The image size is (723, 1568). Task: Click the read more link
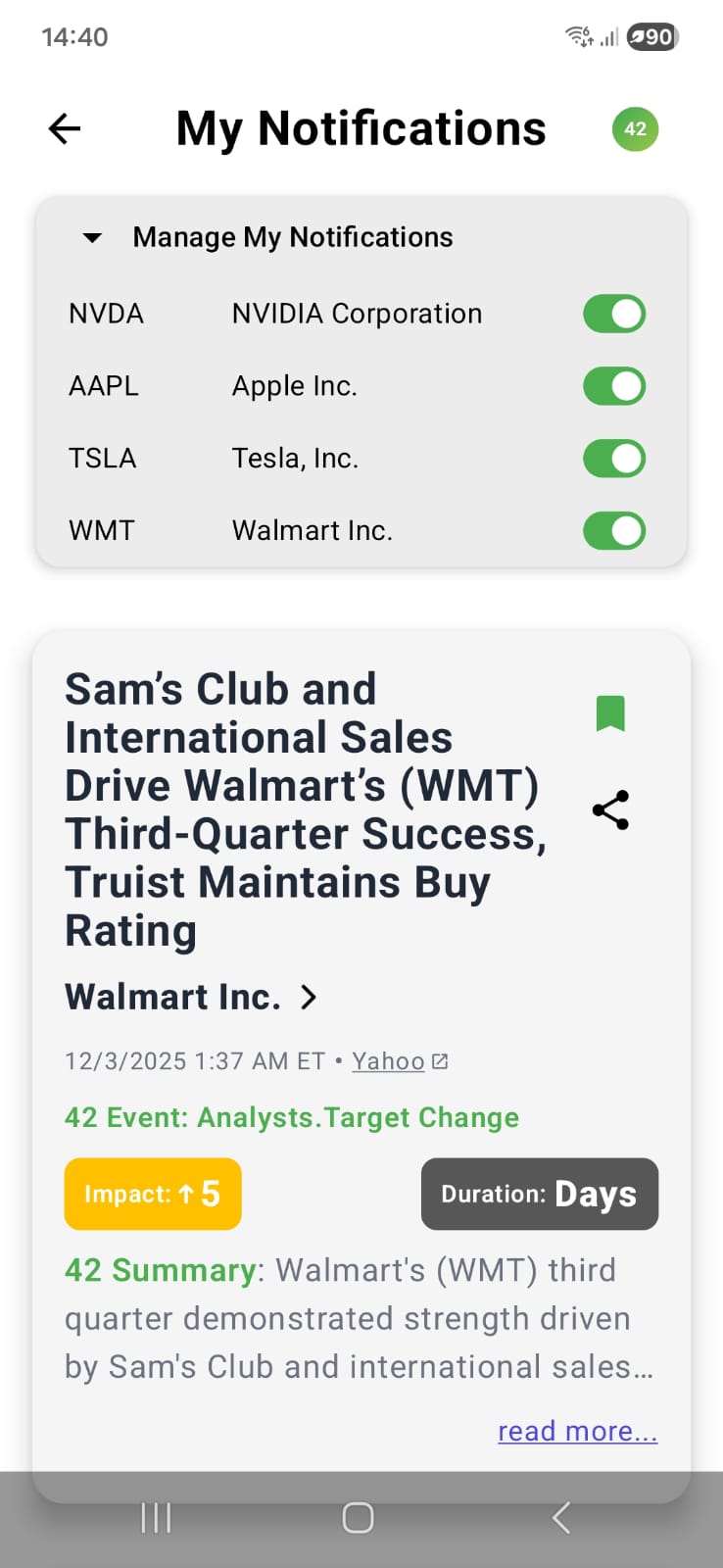click(577, 1431)
